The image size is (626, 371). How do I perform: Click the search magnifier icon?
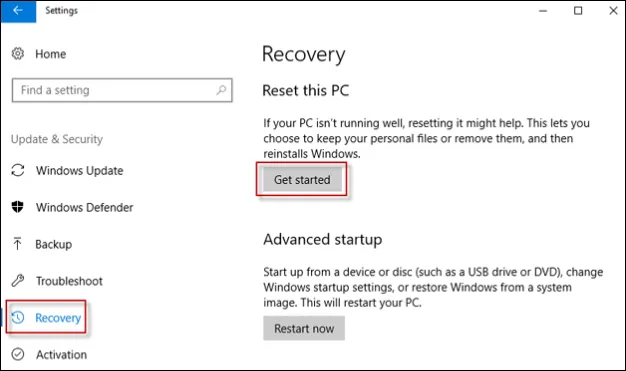[x=221, y=90]
